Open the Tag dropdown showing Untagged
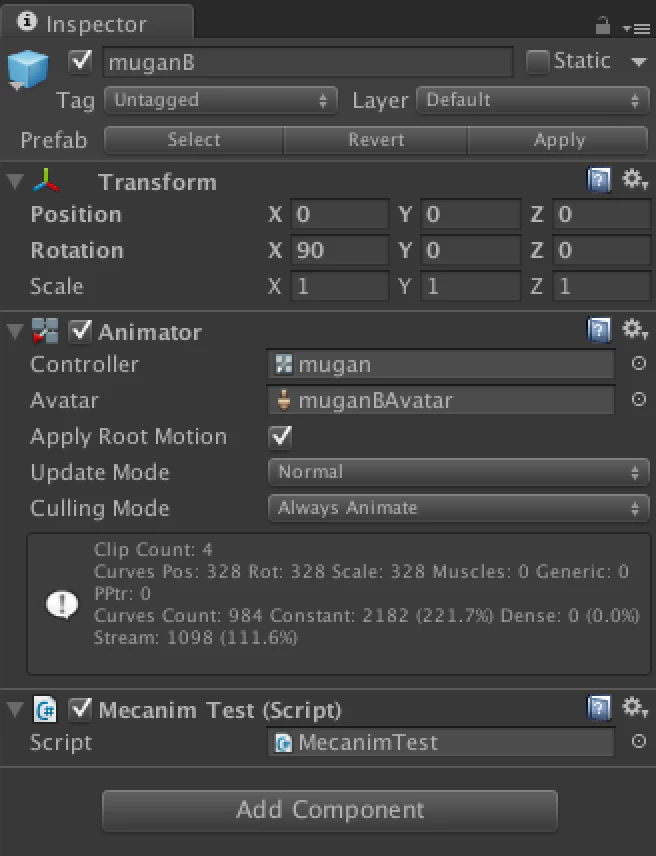This screenshot has width=656, height=856. coord(220,100)
